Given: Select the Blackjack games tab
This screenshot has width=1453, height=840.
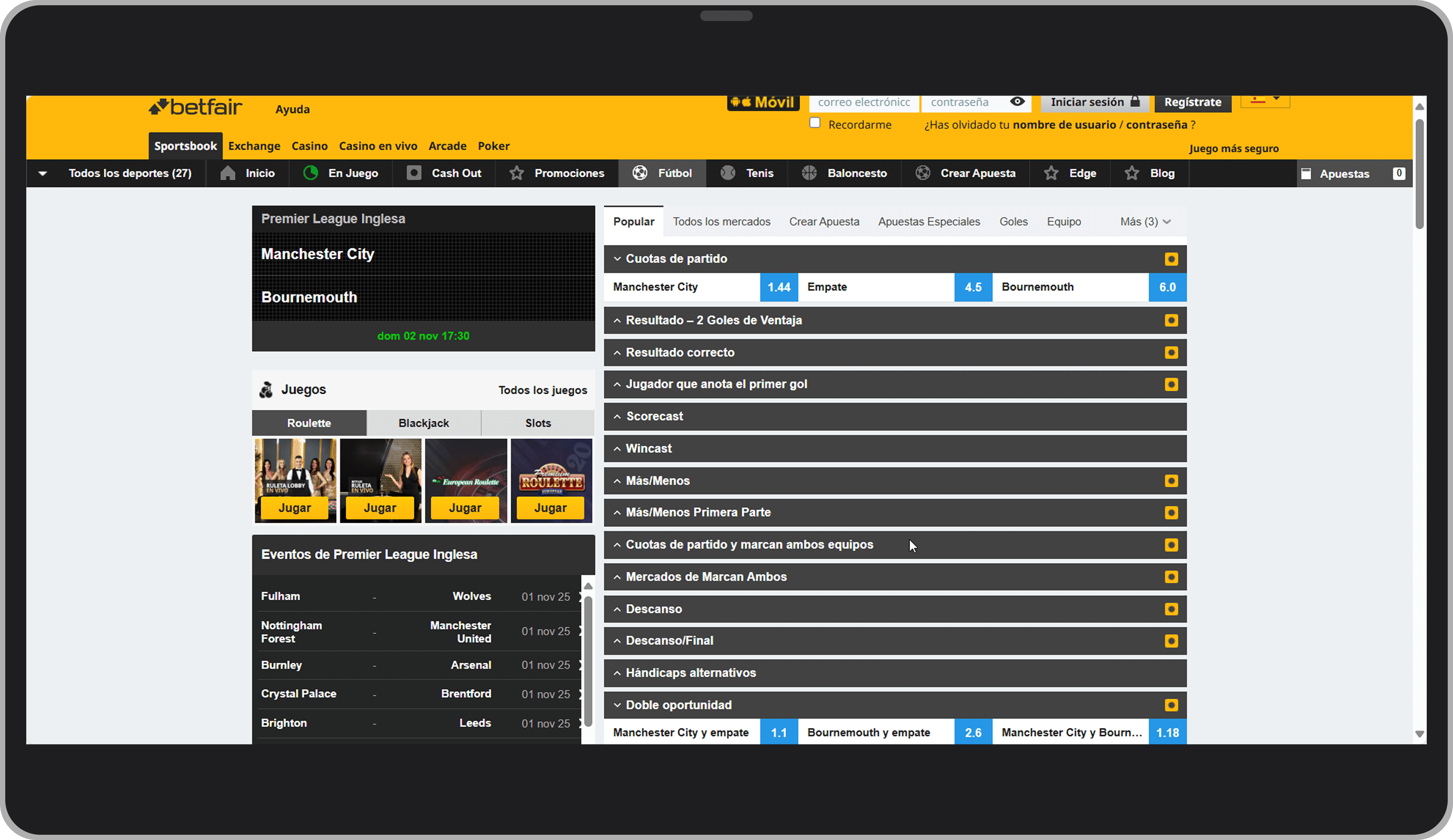Looking at the screenshot, I should tap(424, 423).
